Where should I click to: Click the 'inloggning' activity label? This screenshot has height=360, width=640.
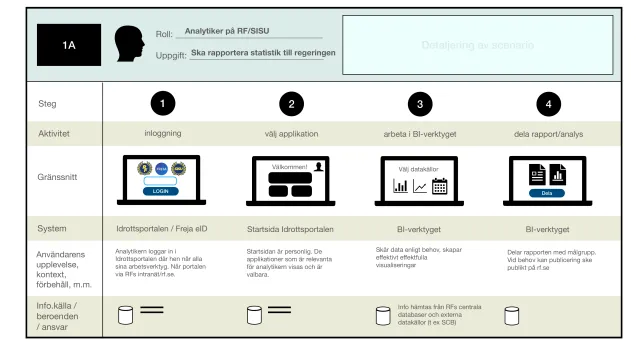tap(163, 133)
